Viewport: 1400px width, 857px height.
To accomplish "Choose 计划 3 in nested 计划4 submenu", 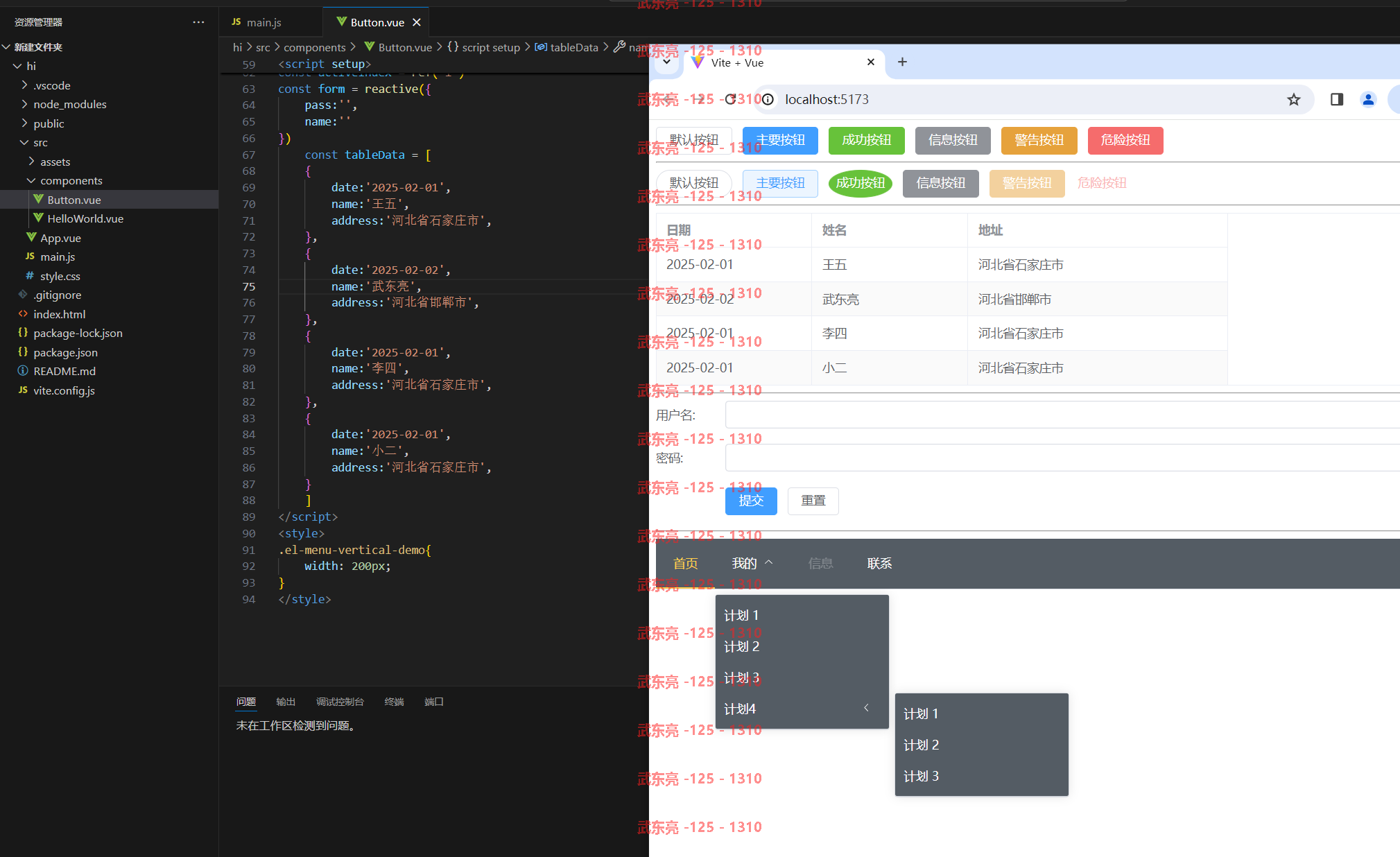I will 981,776.
